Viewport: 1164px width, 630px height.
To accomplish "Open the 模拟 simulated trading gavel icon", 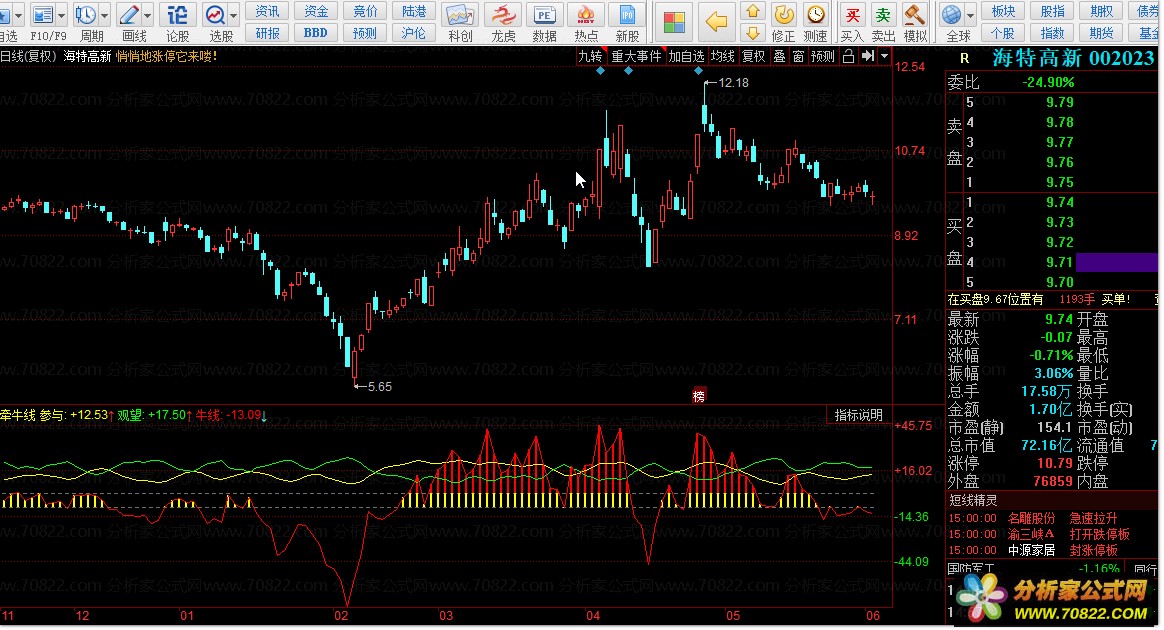I will pyautogui.click(x=914, y=14).
